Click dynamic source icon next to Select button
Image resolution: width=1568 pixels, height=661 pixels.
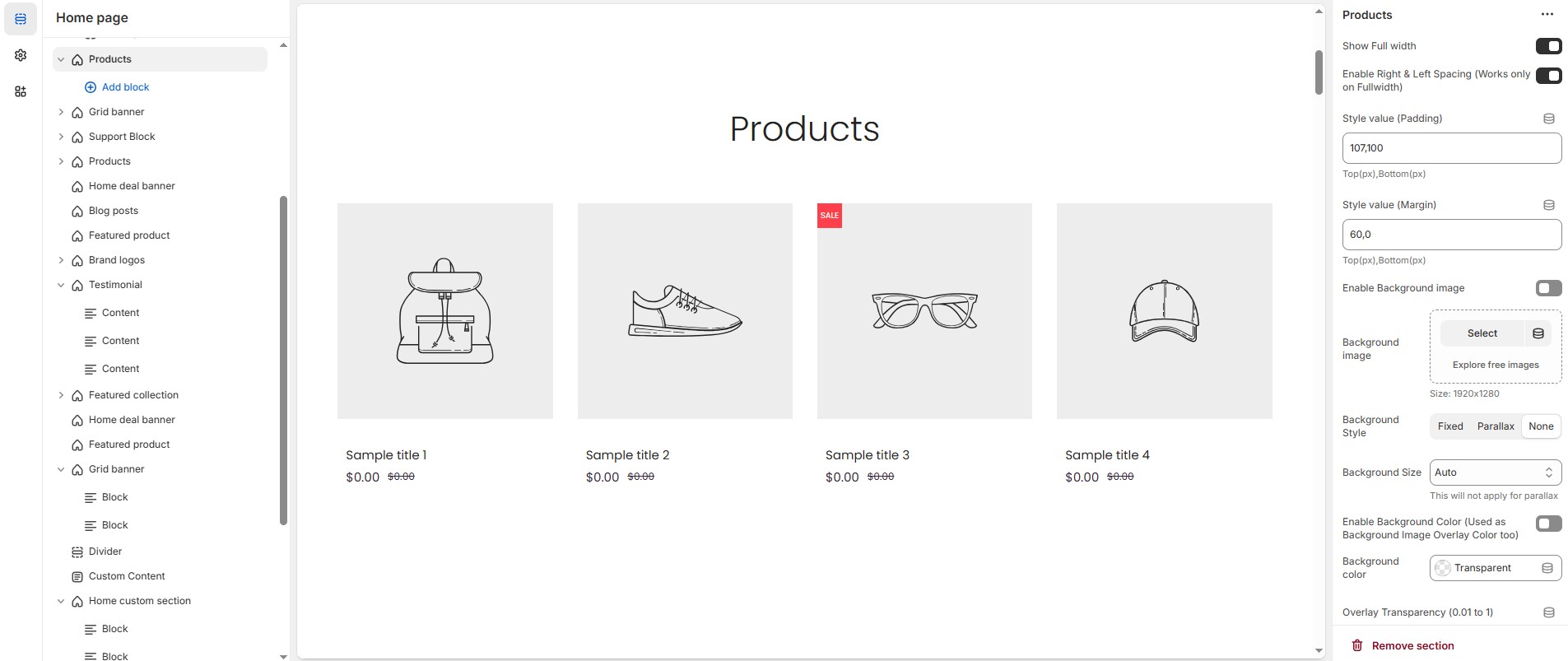click(1538, 333)
